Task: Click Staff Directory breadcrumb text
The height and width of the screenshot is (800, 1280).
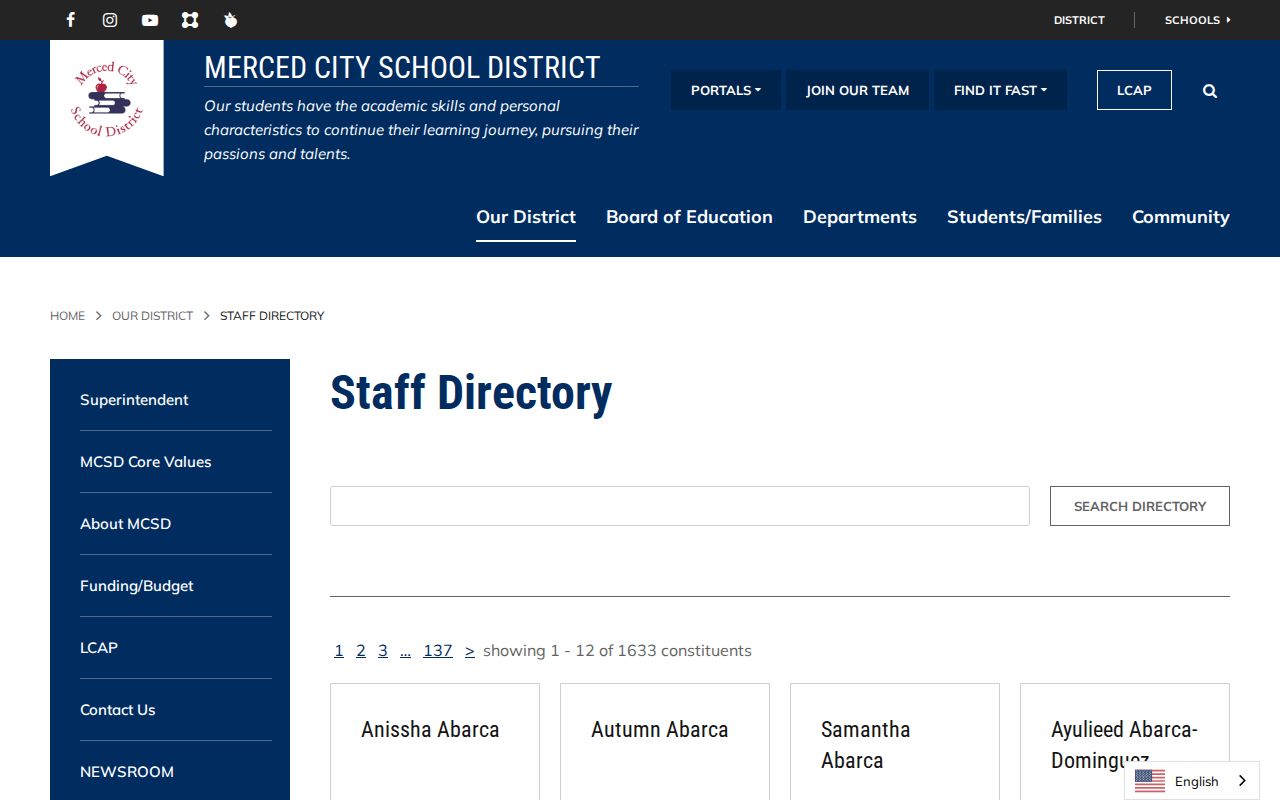Action: [272, 316]
